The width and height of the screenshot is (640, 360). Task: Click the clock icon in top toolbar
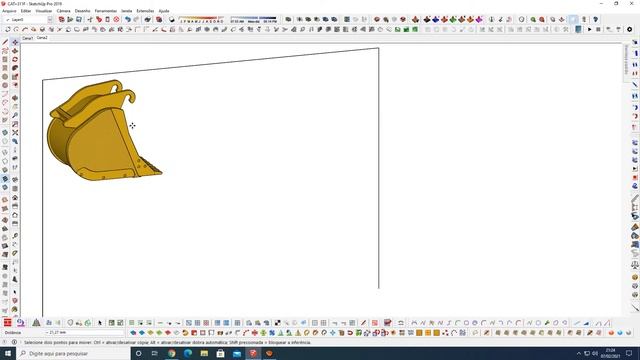tap(522, 20)
